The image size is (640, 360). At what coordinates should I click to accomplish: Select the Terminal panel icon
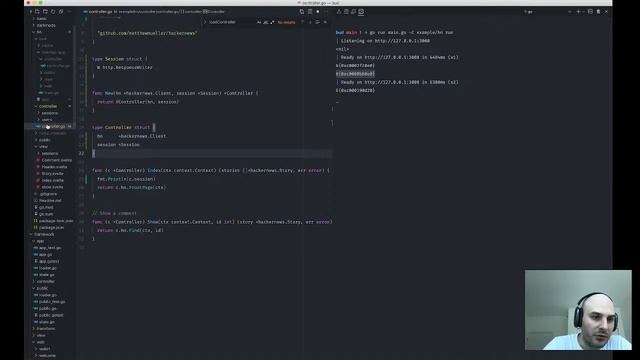click(x=361, y=12)
